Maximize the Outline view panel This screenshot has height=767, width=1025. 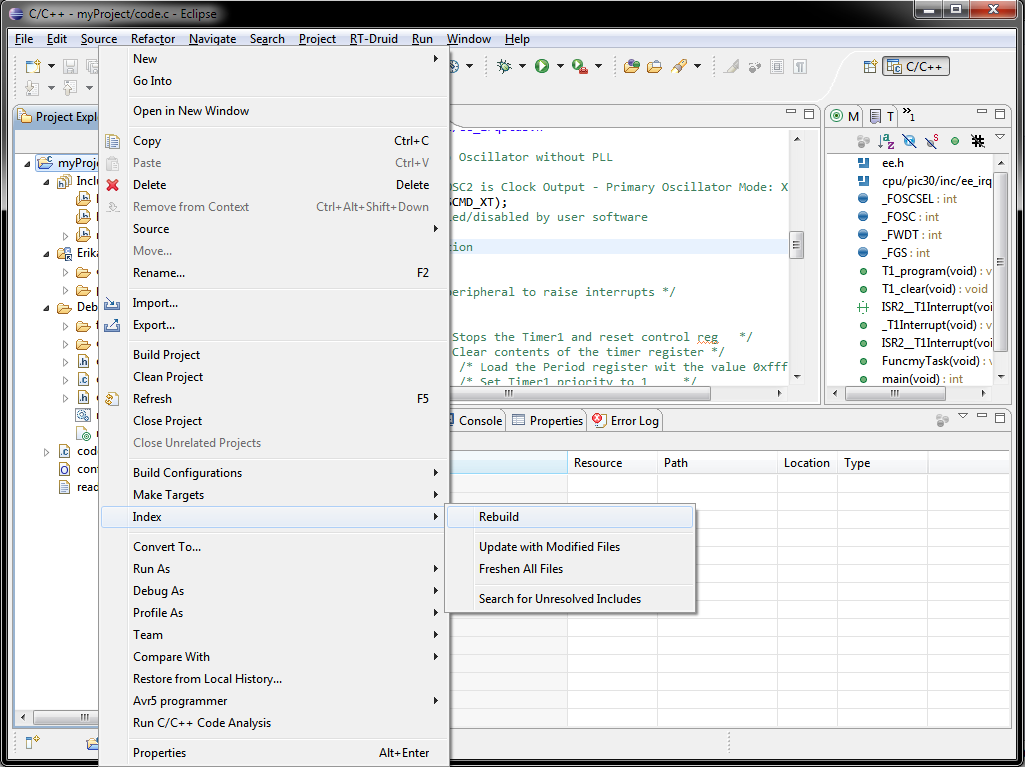pos(1000,114)
